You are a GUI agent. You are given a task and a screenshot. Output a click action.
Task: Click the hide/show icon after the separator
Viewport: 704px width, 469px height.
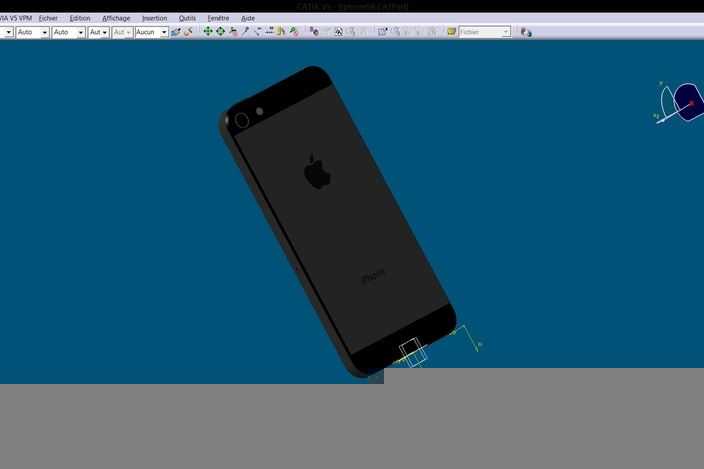pos(314,31)
